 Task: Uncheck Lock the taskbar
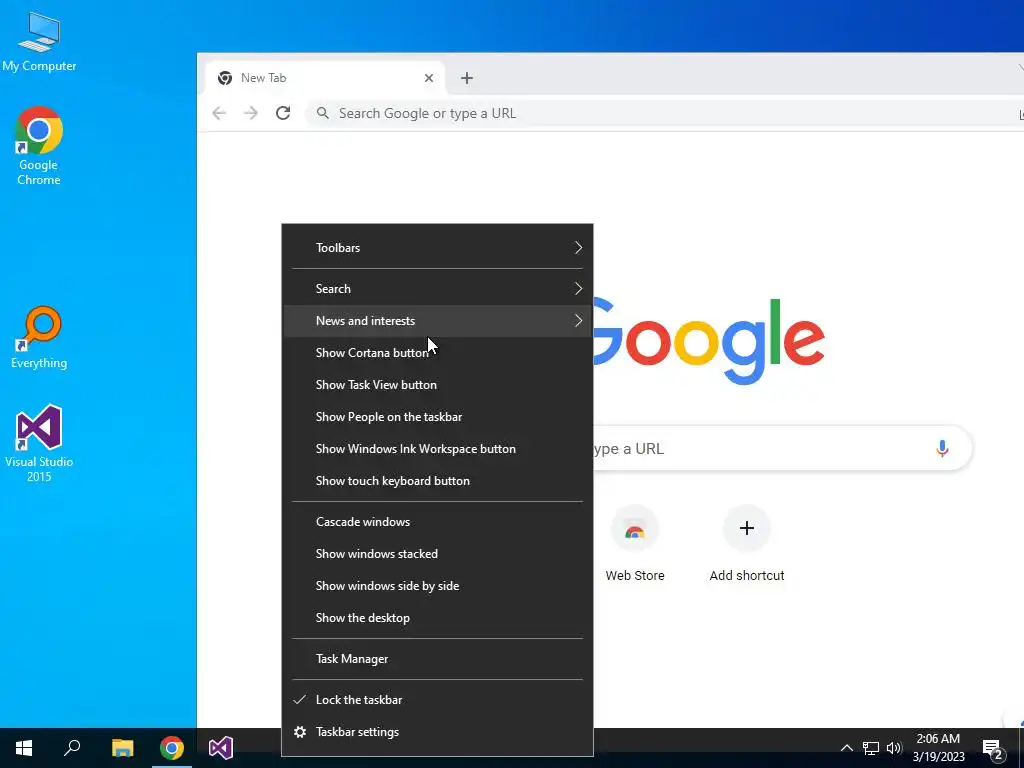[437, 700]
